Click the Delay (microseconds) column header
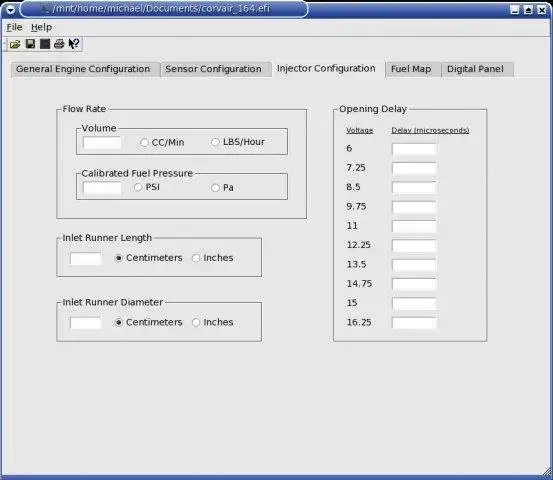 (x=430, y=130)
